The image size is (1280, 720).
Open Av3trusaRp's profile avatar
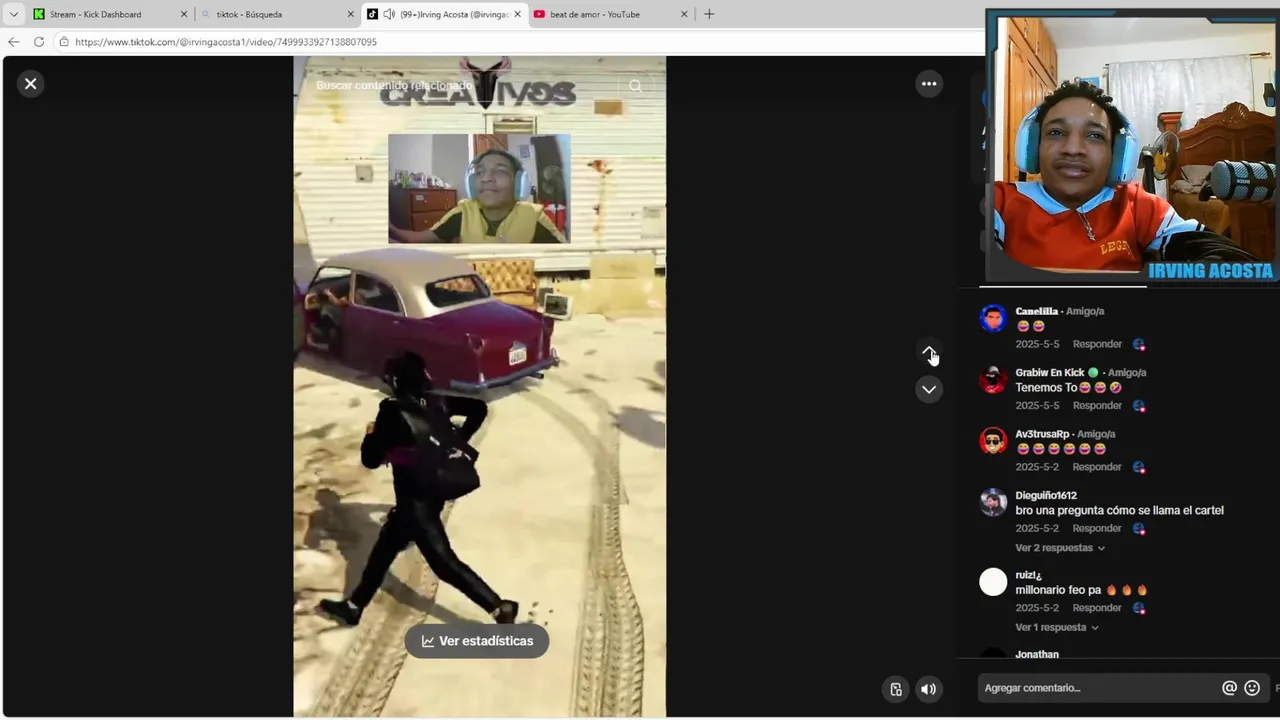coord(993,441)
